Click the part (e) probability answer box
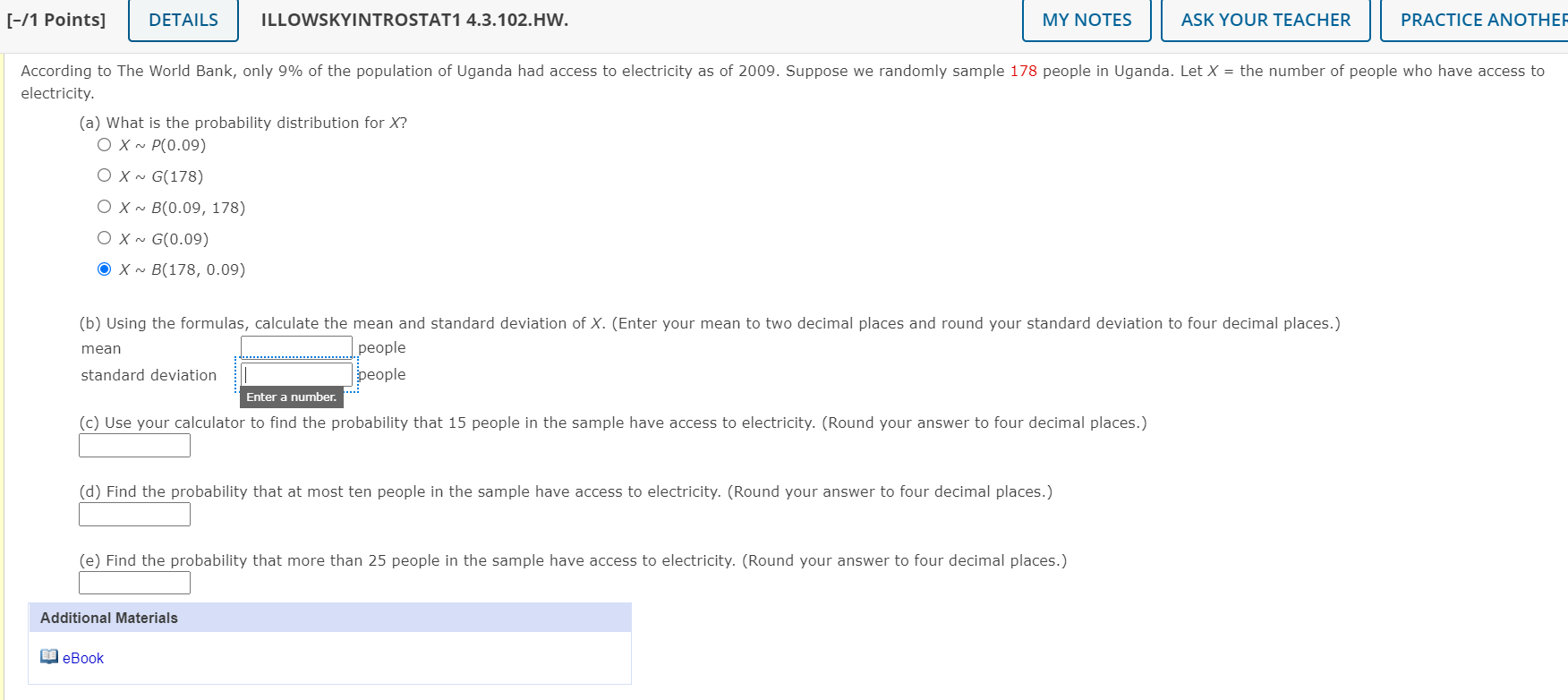Image resolution: width=1568 pixels, height=700 pixels. [134, 582]
